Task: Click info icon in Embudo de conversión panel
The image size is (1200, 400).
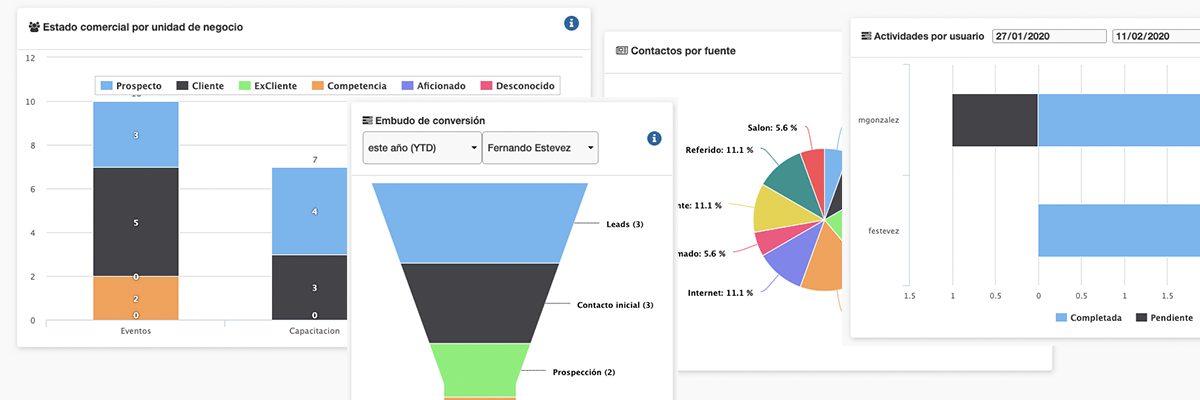Action: point(655,139)
